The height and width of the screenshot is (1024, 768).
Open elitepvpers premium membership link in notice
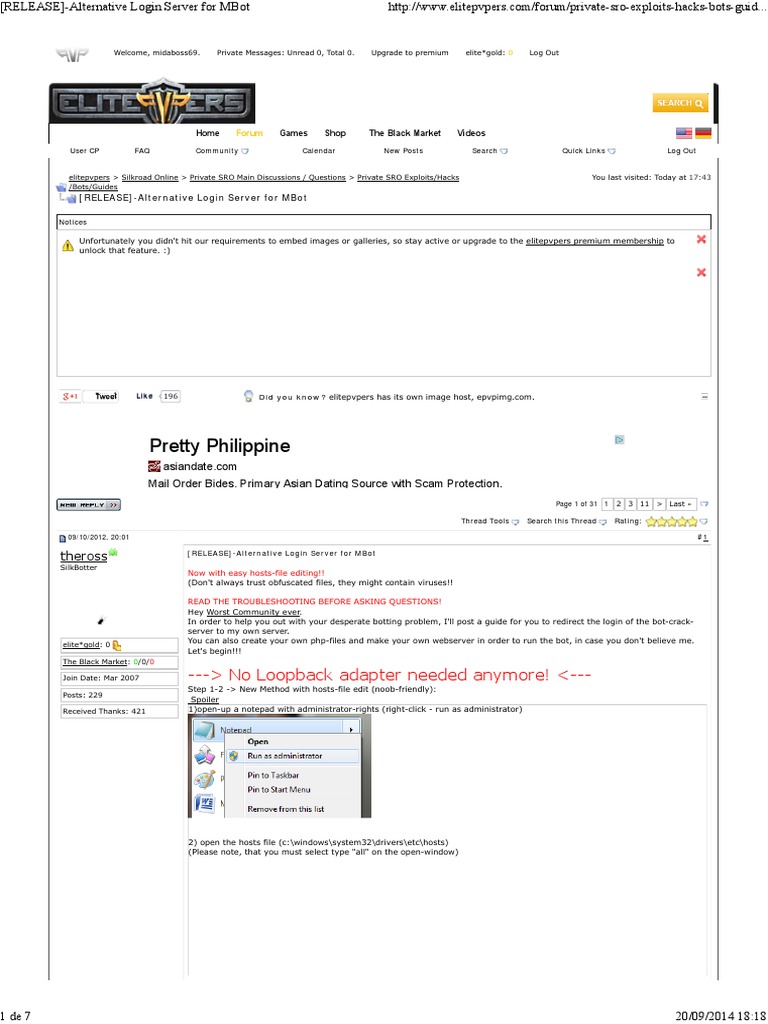pyautogui.click(x=595, y=241)
